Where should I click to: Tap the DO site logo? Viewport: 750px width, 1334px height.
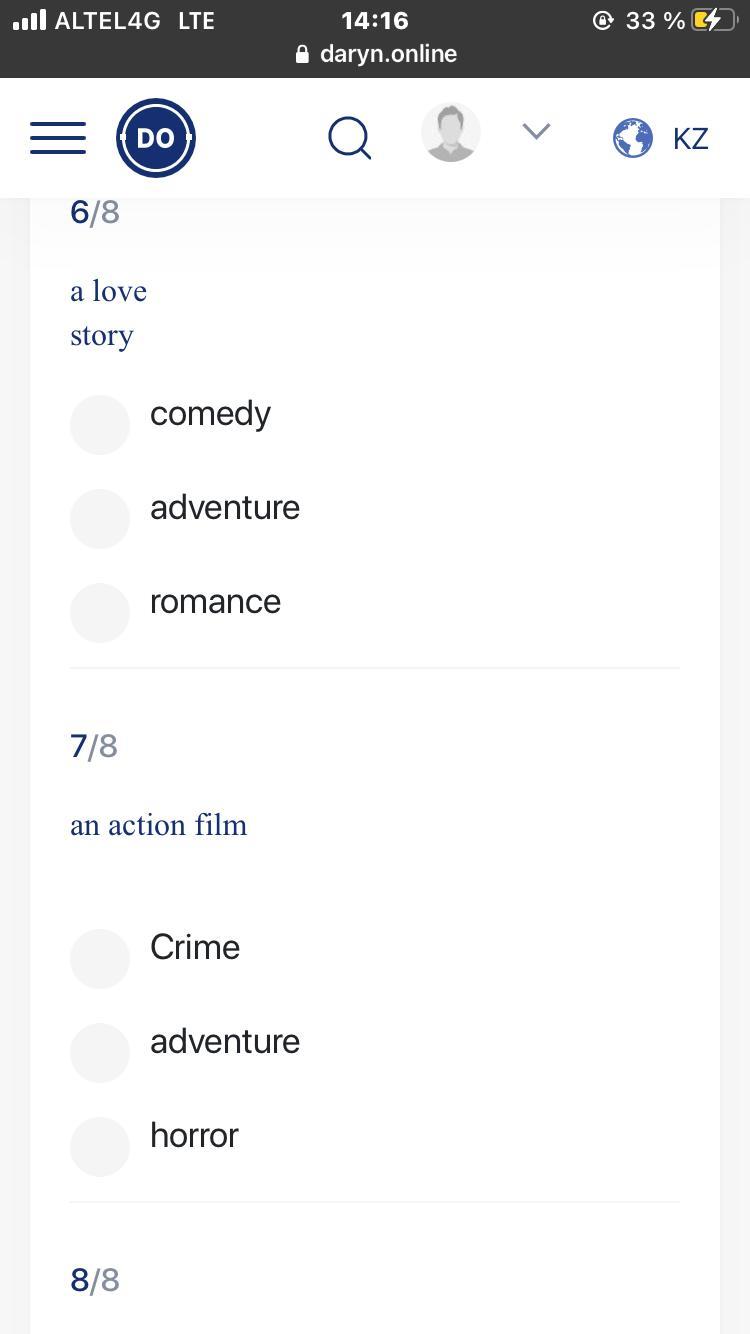click(x=156, y=138)
